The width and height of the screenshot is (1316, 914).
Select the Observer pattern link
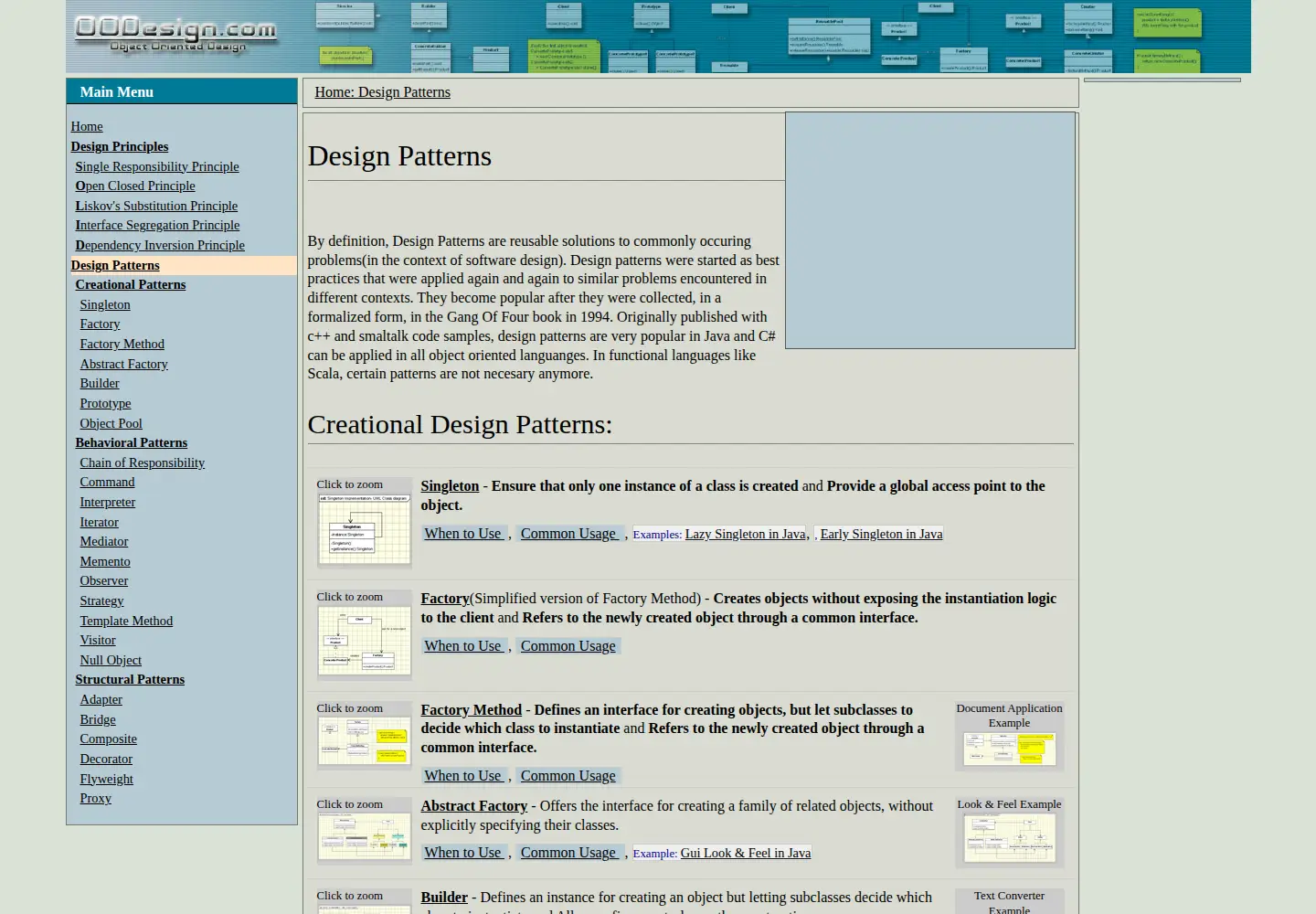tap(104, 580)
